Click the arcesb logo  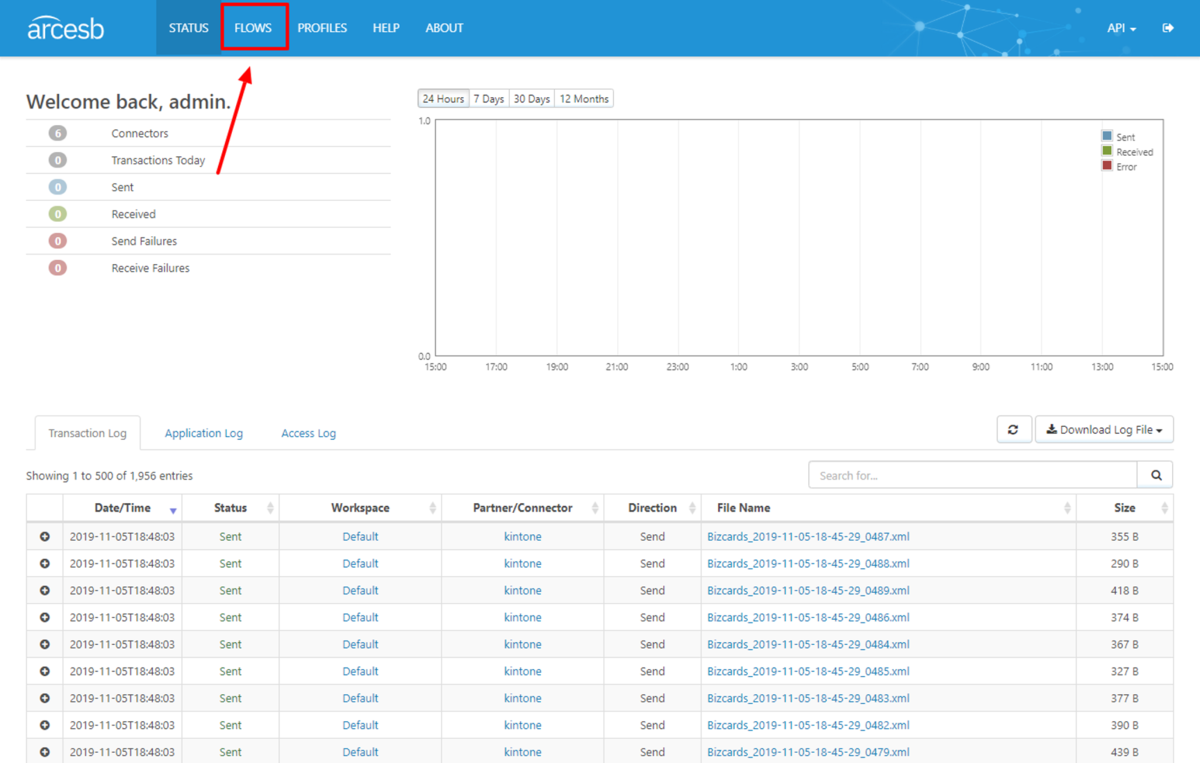coord(65,28)
